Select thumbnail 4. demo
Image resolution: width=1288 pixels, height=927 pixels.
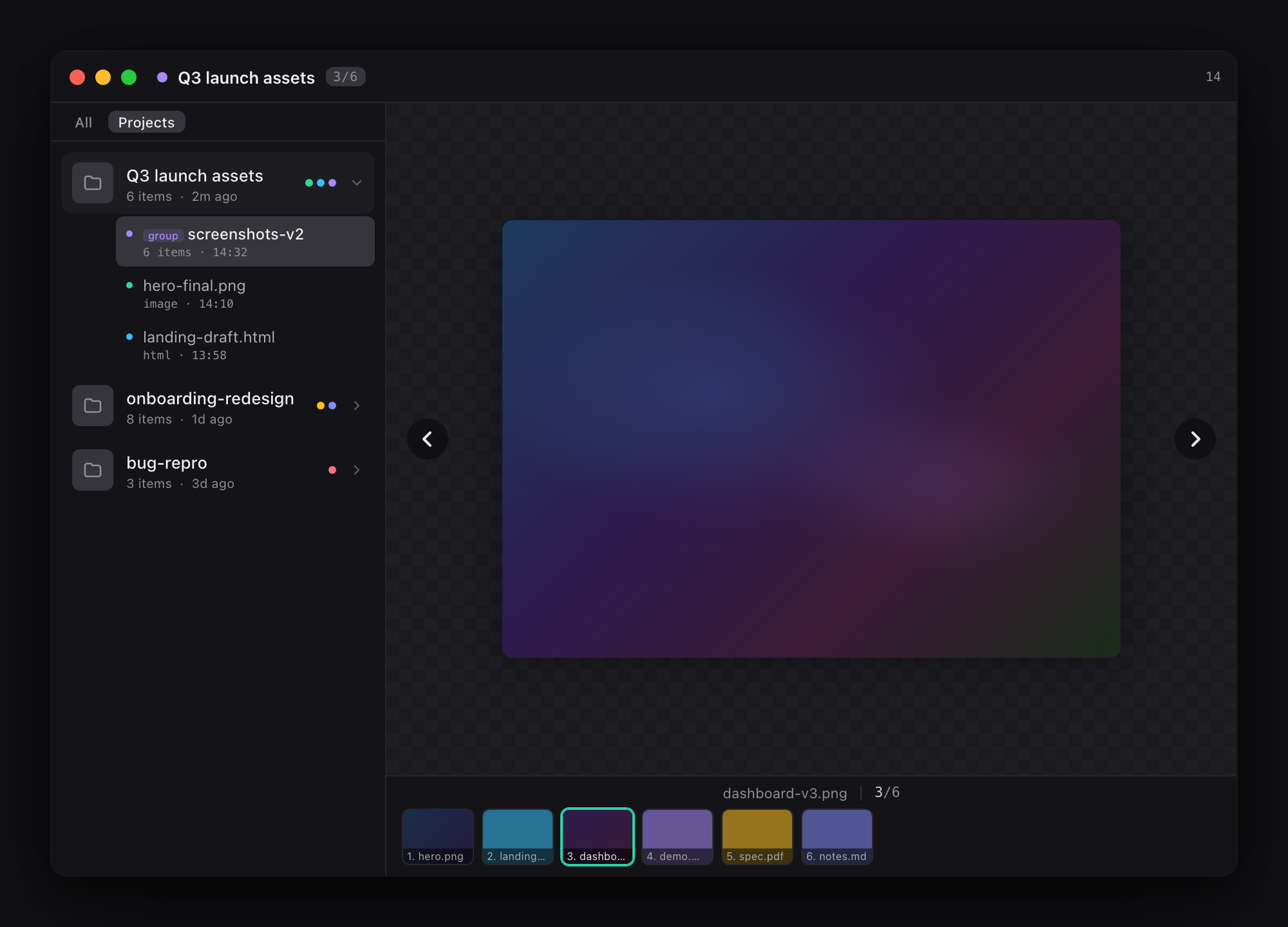677,837
